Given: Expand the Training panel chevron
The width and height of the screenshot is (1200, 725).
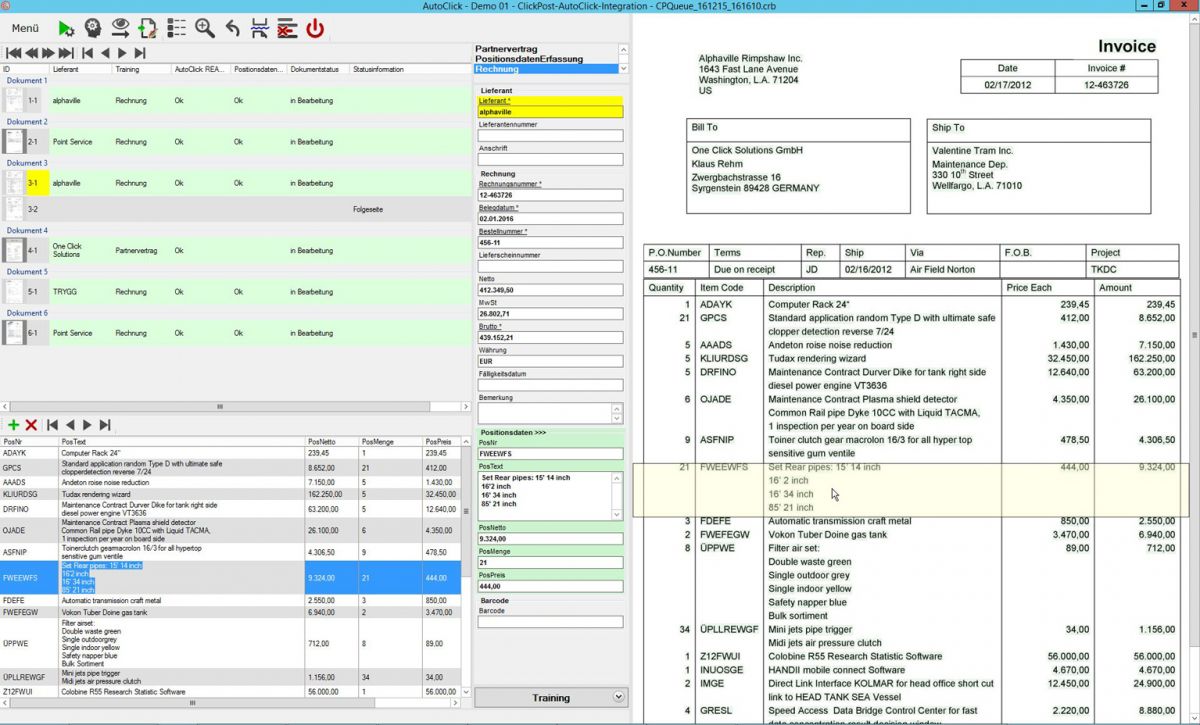Looking at the screenshot, I should coord(618,697).
